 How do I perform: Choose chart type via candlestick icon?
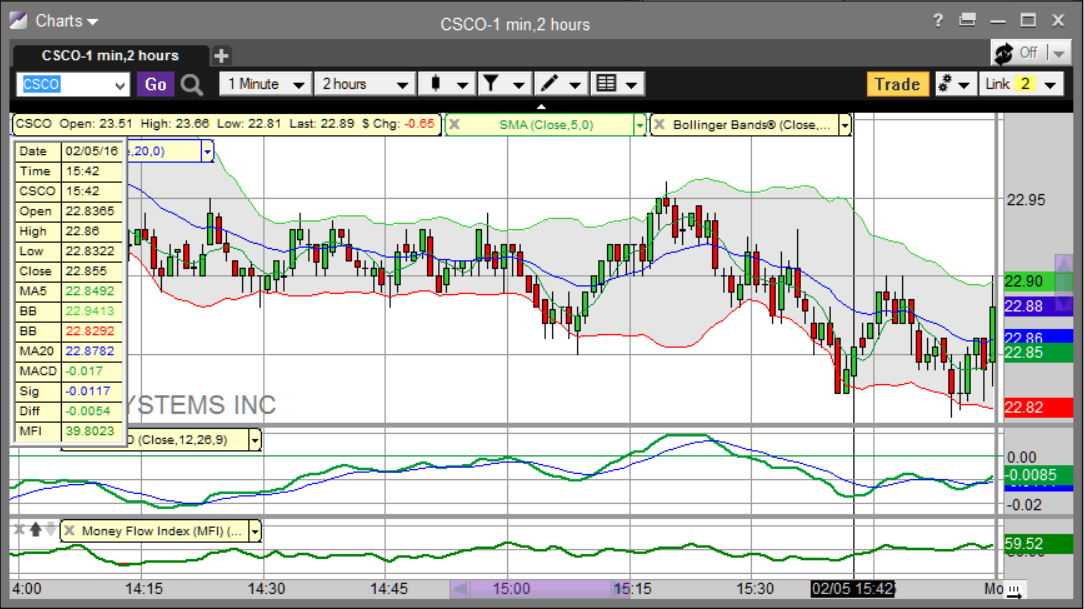[x=447, y=84]
